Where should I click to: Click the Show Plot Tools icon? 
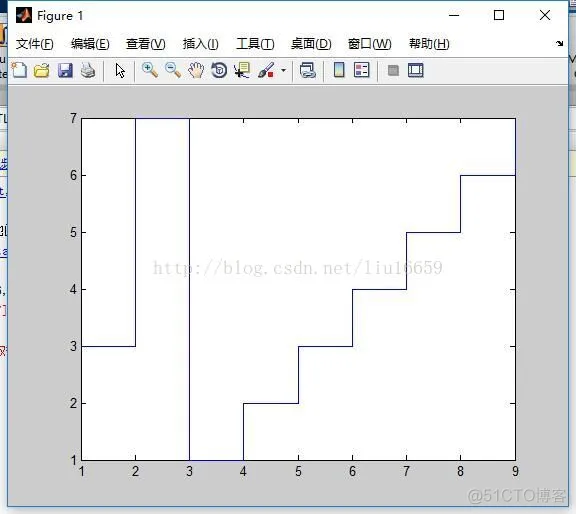pos(416,70)
